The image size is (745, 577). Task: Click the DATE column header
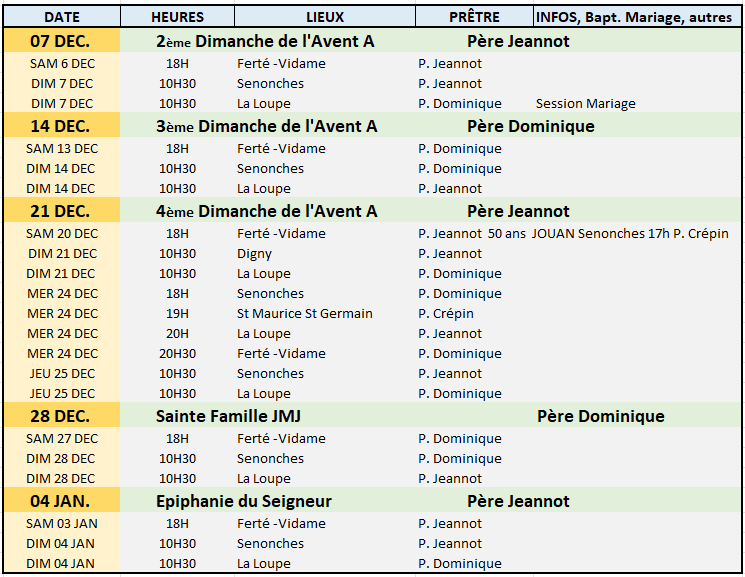61,17
